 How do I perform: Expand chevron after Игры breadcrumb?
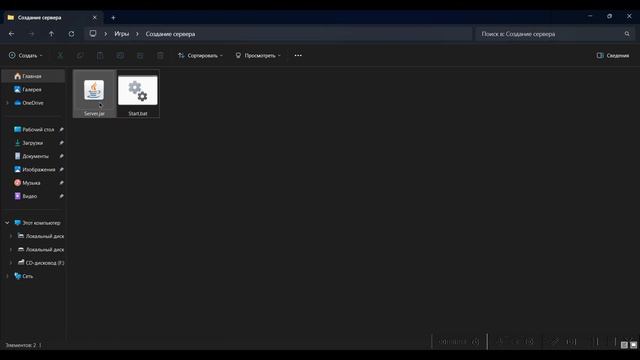coord(137,34)
